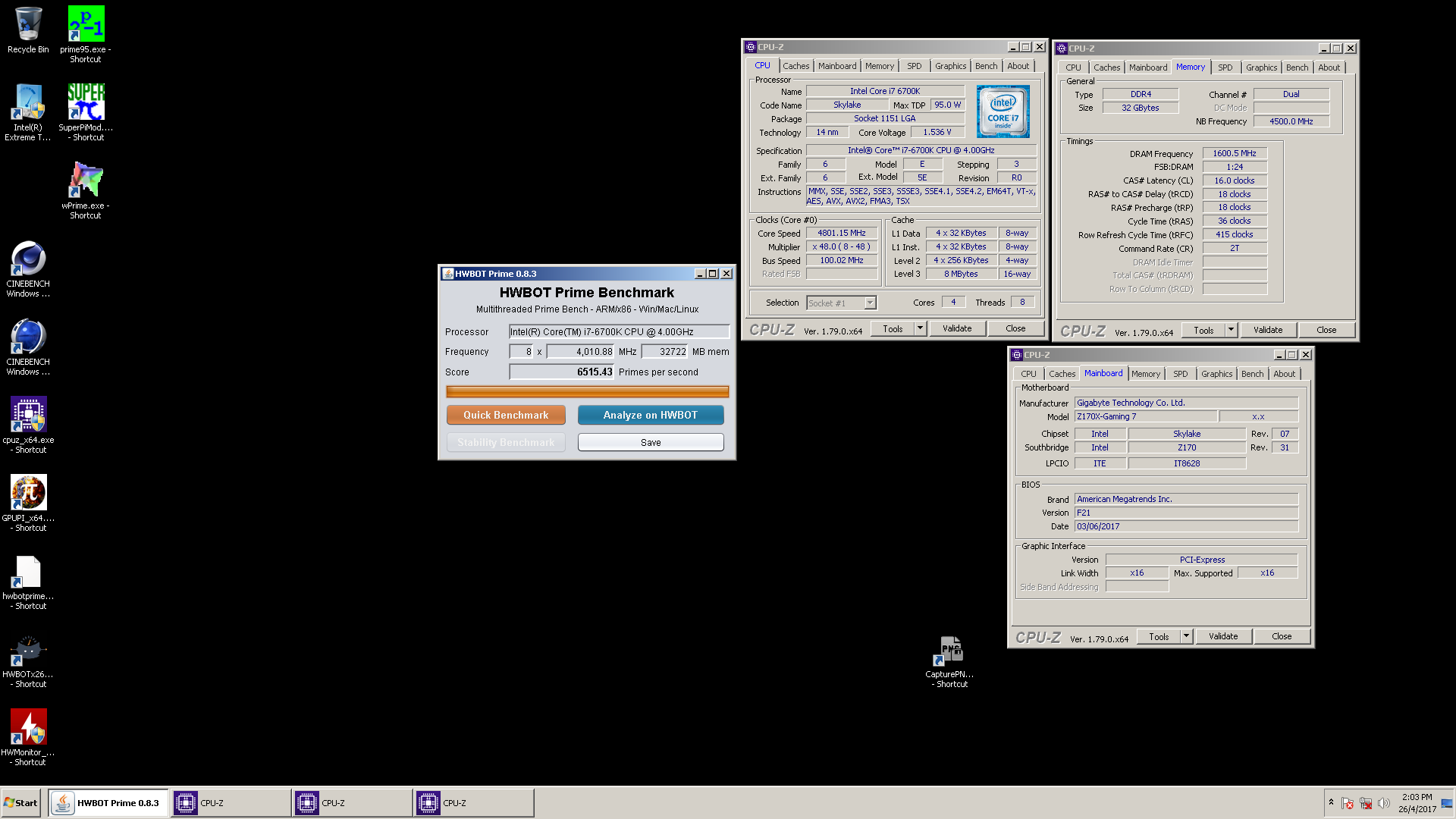Click the Save button in HWBOT Prime
The height and width of the screenshot is (819, 1456).
[650, 442]
